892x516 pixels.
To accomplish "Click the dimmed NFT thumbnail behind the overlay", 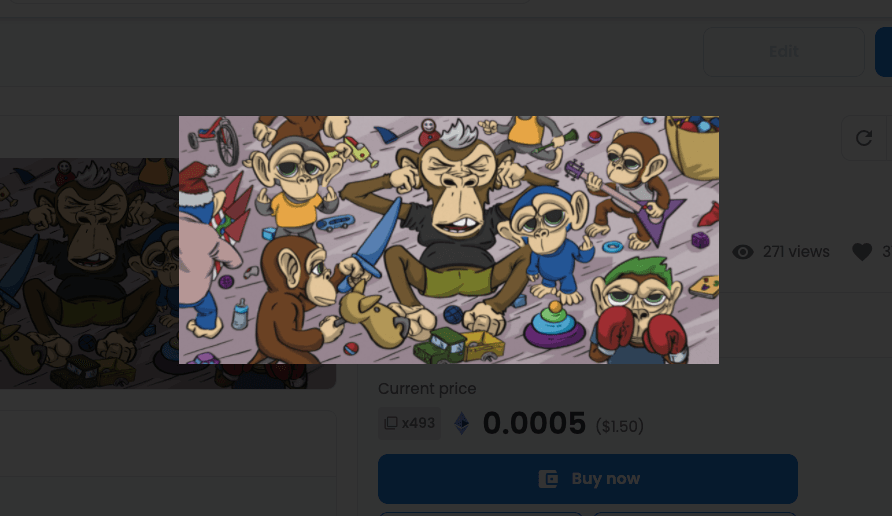I will tap(88, 272).
